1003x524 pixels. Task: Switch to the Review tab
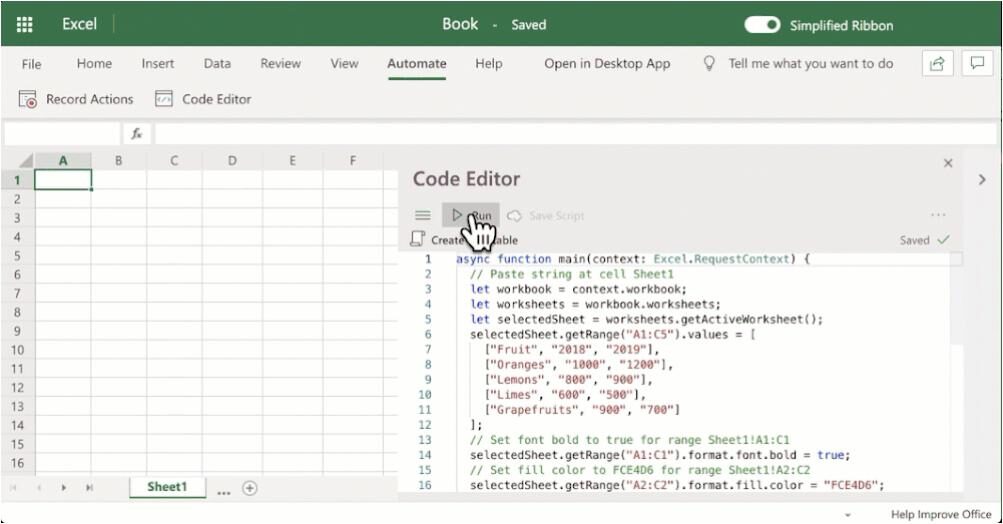(x=280, y=63)
